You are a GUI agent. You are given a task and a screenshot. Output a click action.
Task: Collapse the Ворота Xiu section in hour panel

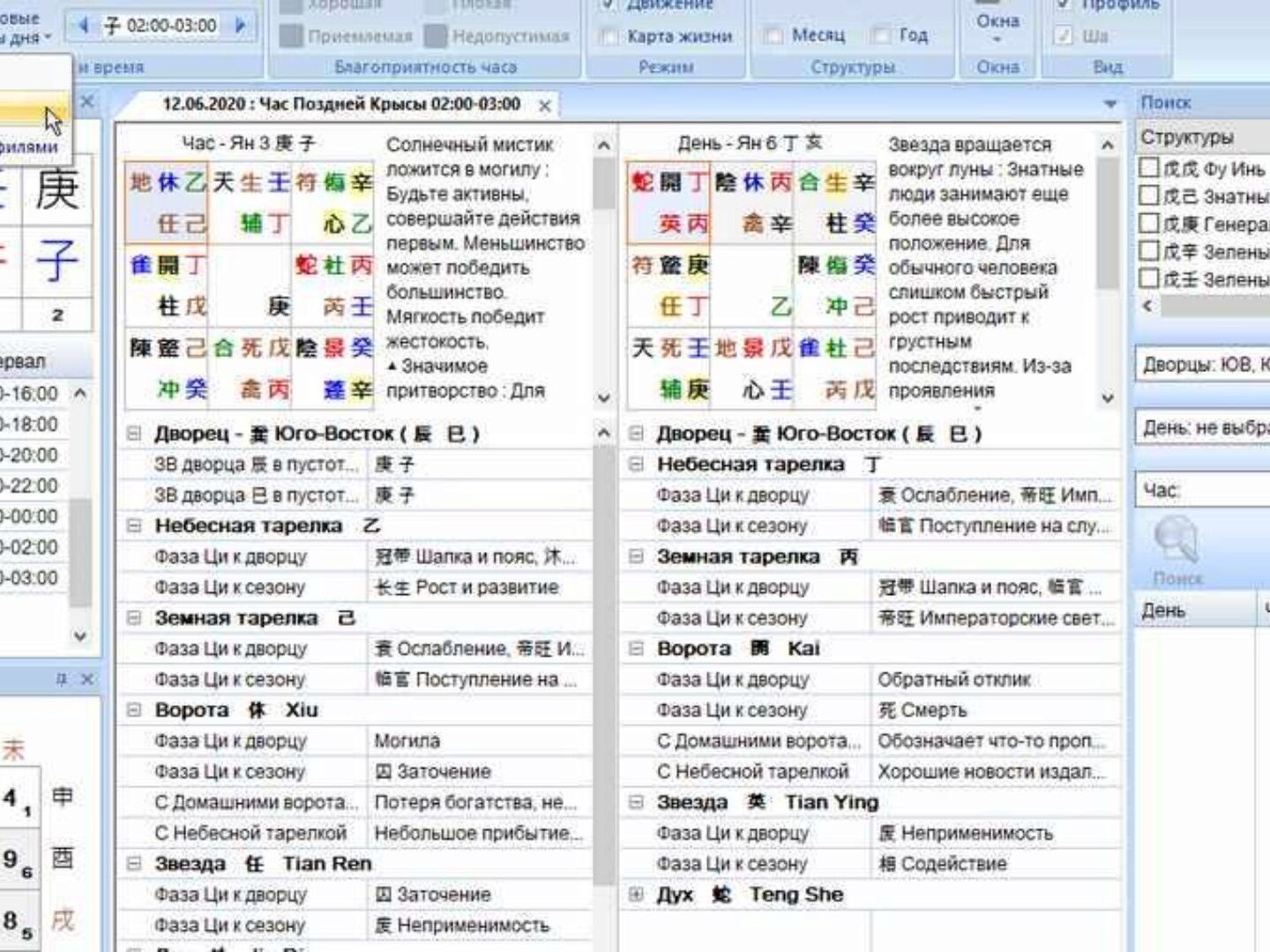pyautogui.click(x=134, y=710)
